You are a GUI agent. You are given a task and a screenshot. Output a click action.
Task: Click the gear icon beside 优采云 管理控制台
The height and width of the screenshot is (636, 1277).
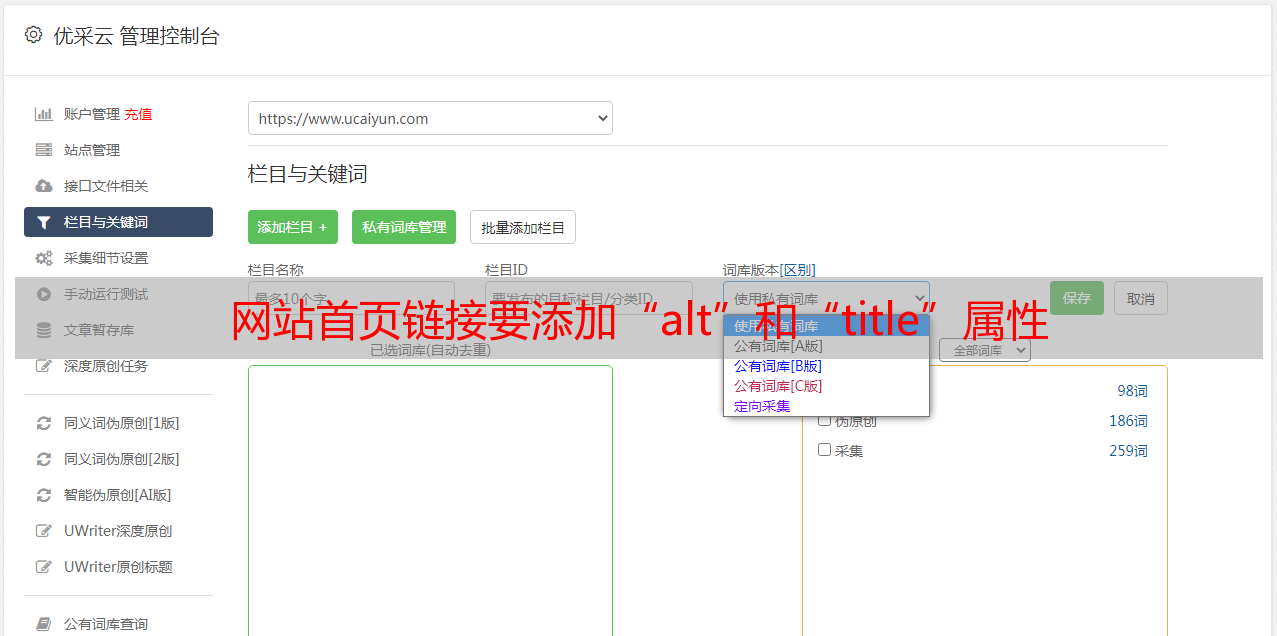tap(33, 35)
